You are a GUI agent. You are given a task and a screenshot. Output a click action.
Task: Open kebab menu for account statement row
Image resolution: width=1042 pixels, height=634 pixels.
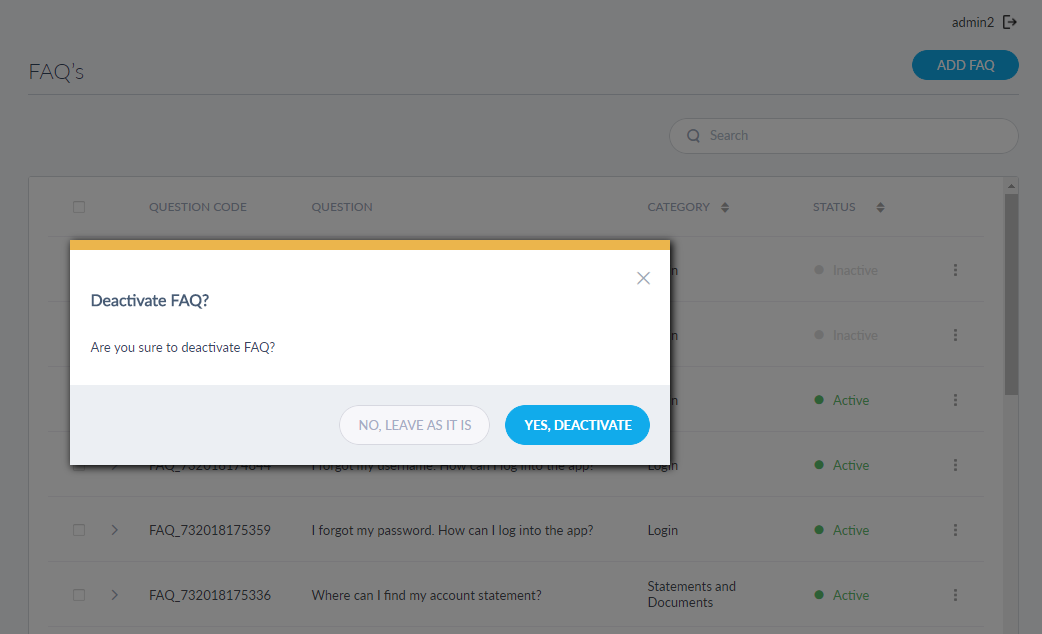point(955,595)
